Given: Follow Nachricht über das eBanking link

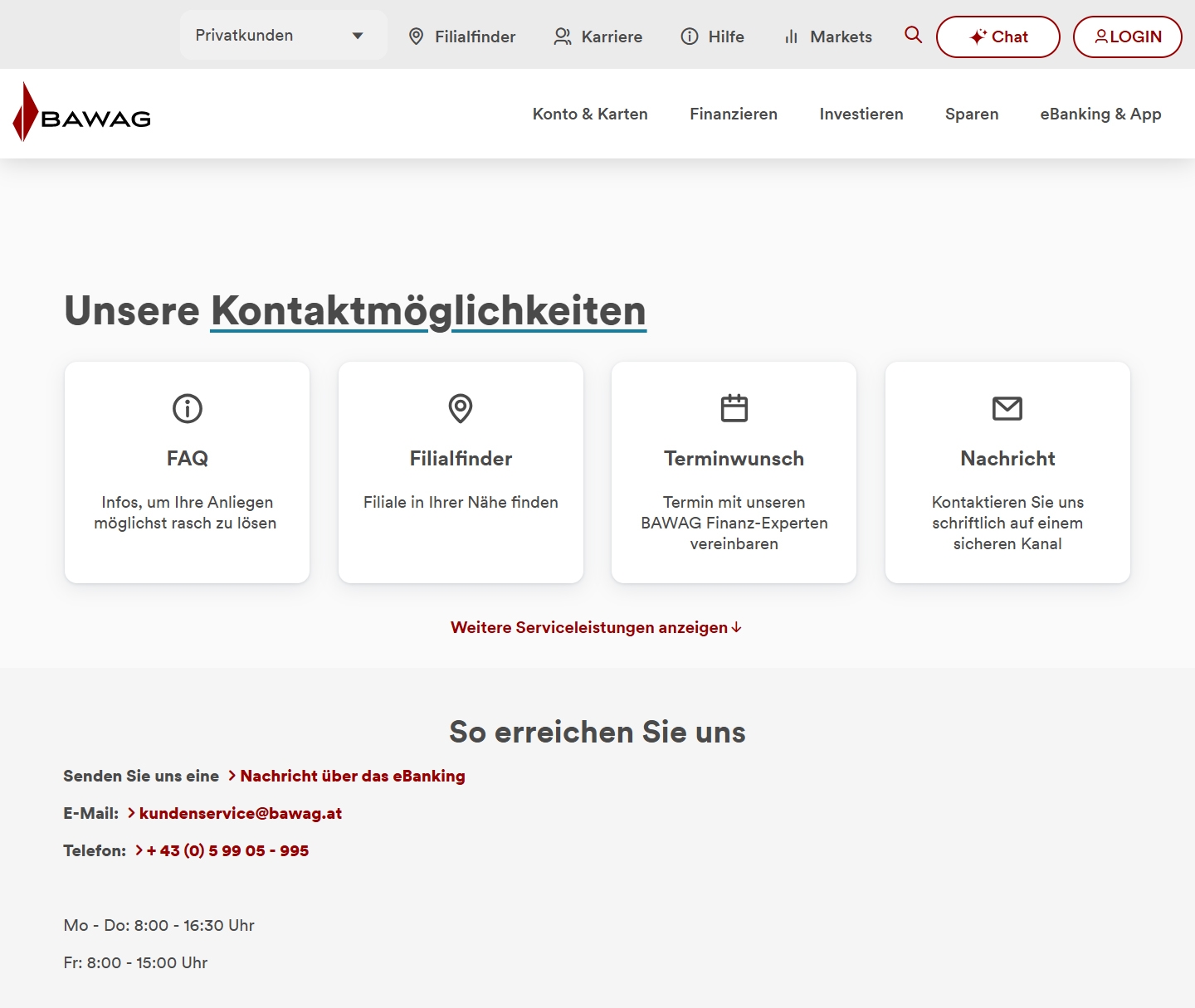Looking at the screenshot, I should point(353,776).
